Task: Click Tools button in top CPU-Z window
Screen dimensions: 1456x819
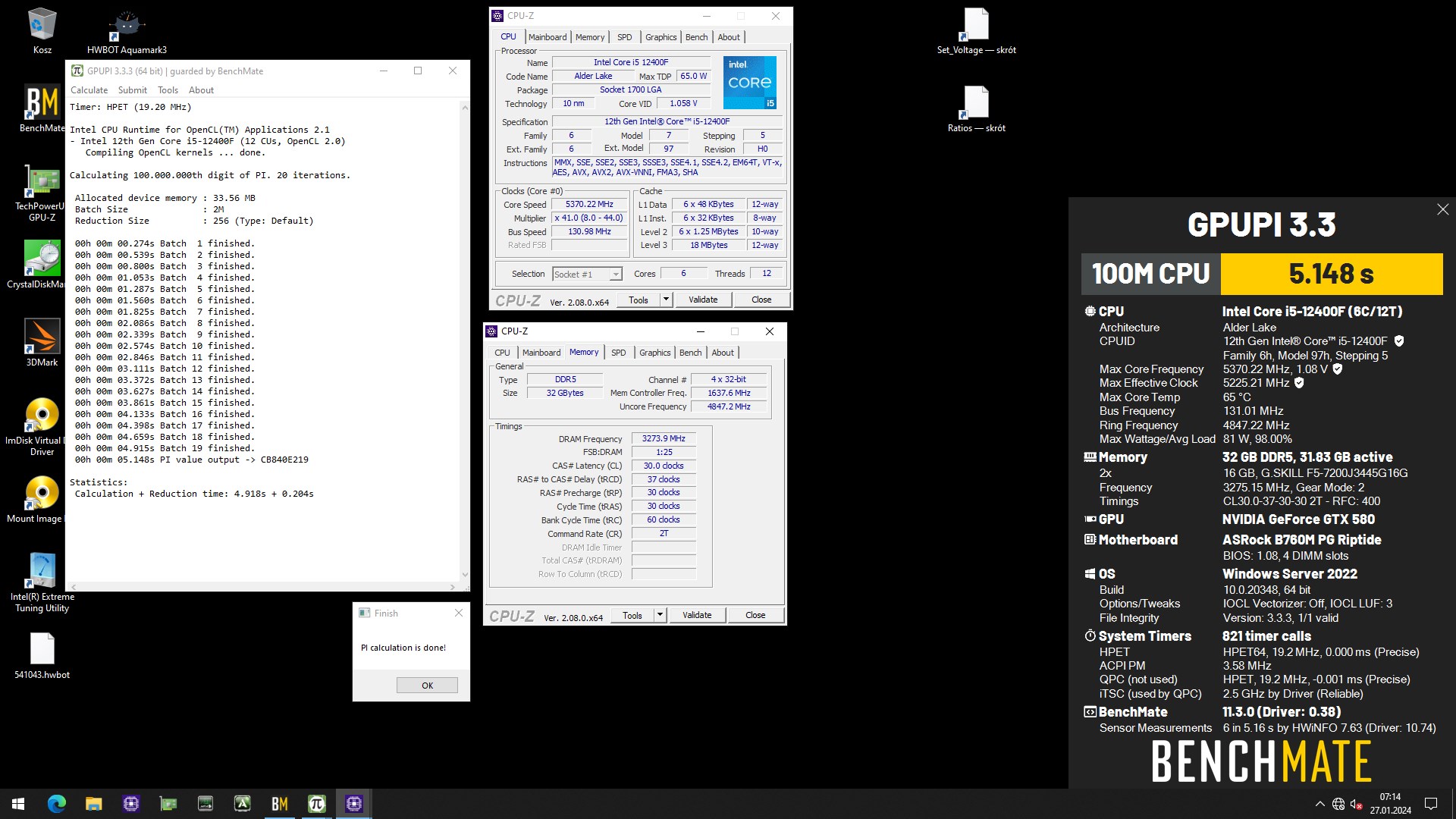Action: pyautogui.click(x=639, y=300)
